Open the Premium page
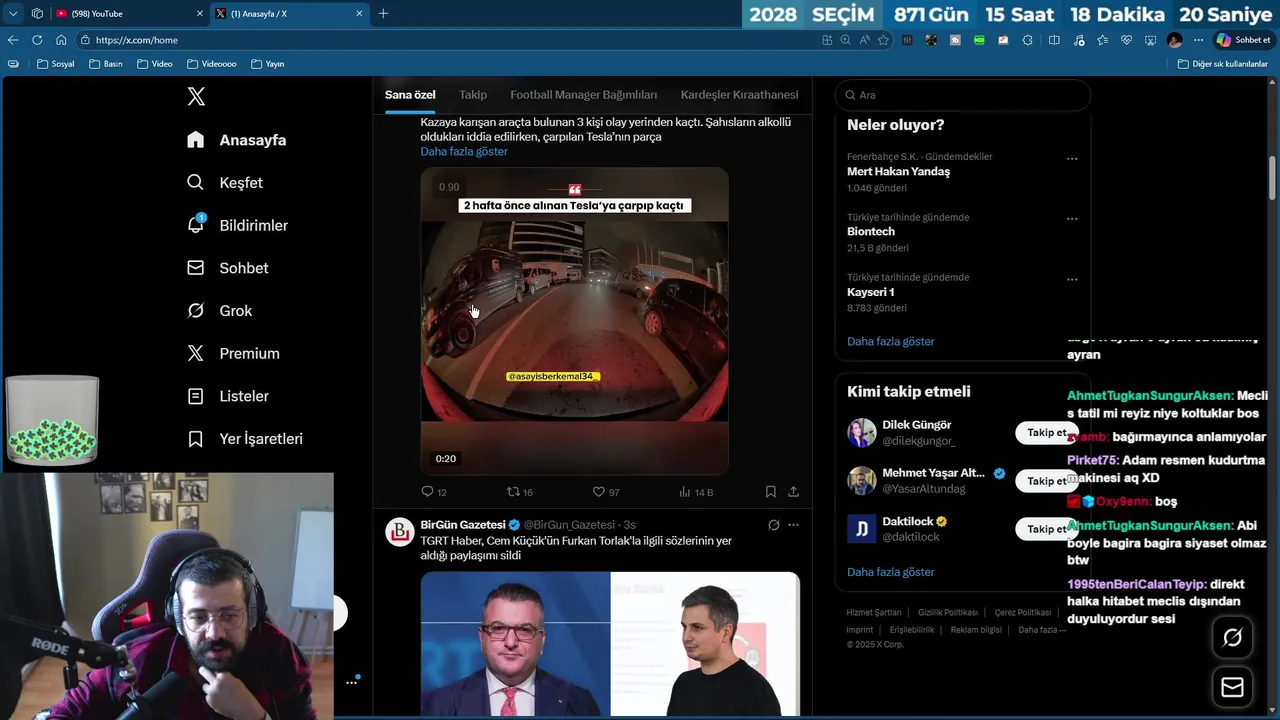The image size is (1280, 720). tap(233, 353)
